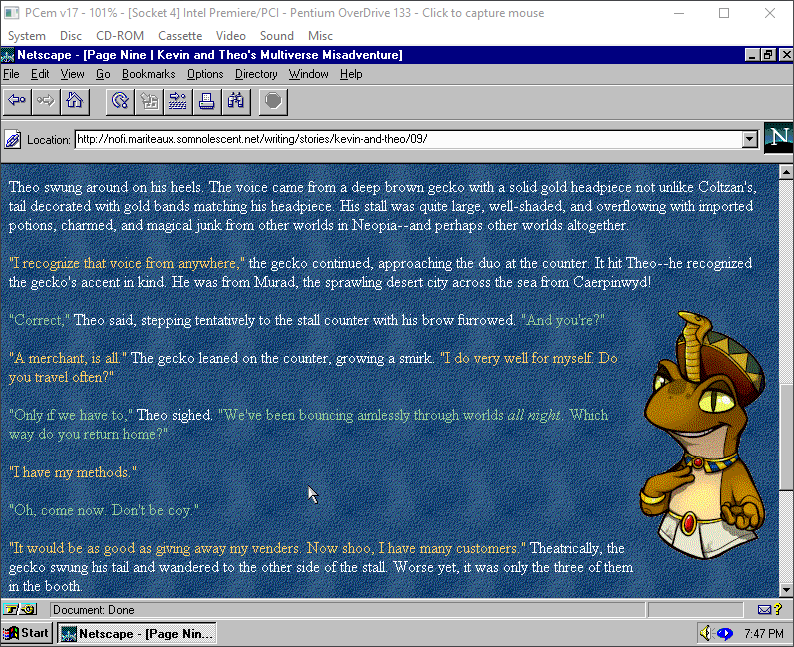This screenshot has height=647, width=794.
Task: Click inside the Location URL field
Action: (x=400, y=139)
